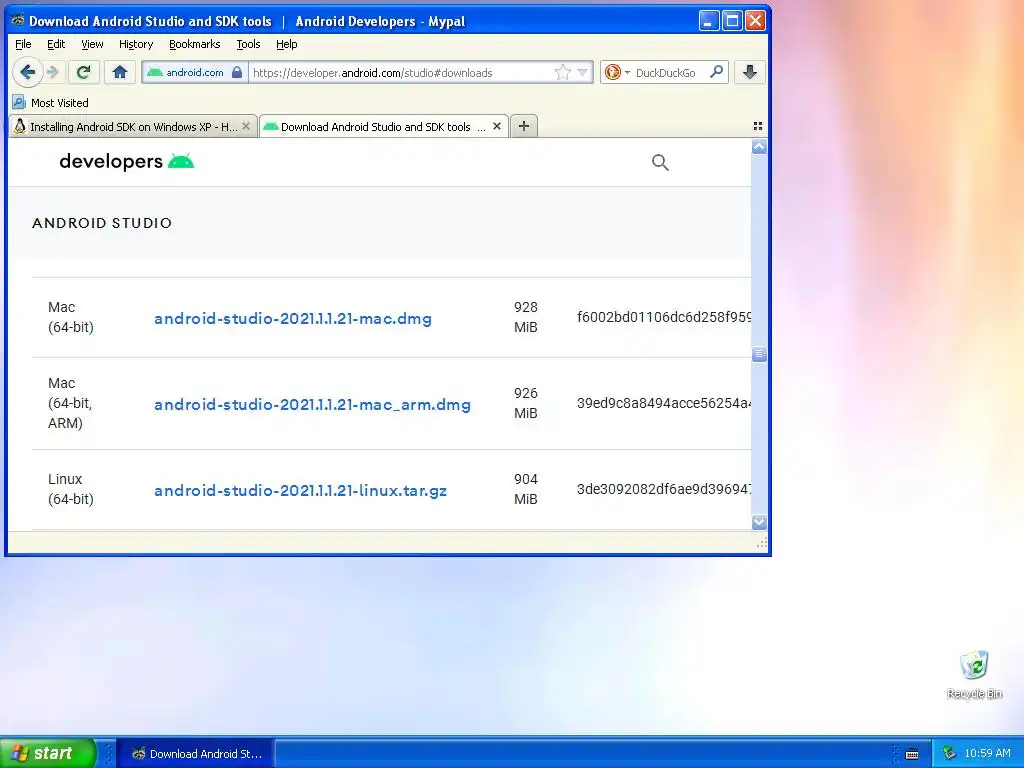
Task: Click the android.com site identity button
Action: coord(195,72)
